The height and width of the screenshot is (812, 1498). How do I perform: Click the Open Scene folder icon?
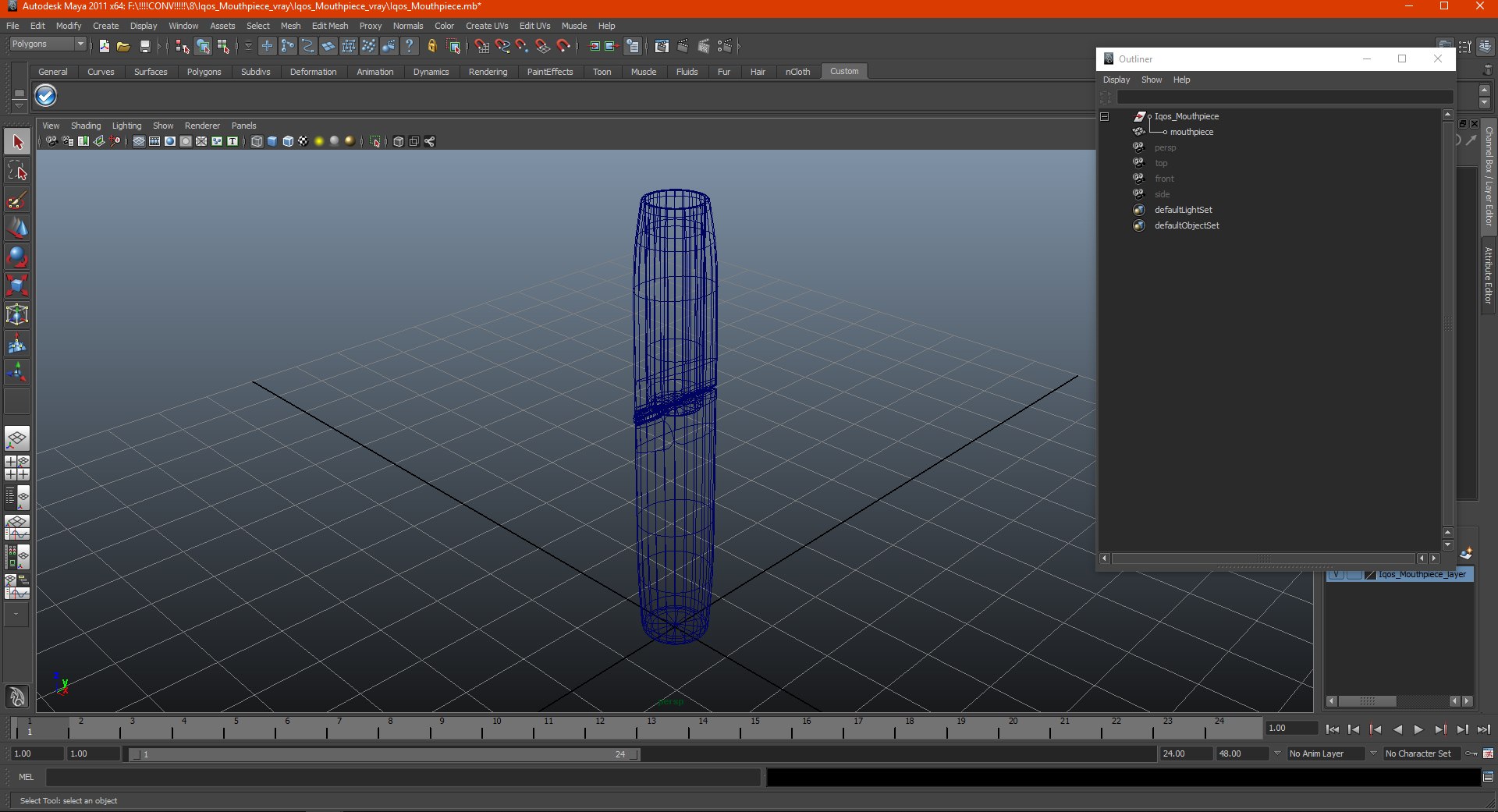tap(123, 47)
